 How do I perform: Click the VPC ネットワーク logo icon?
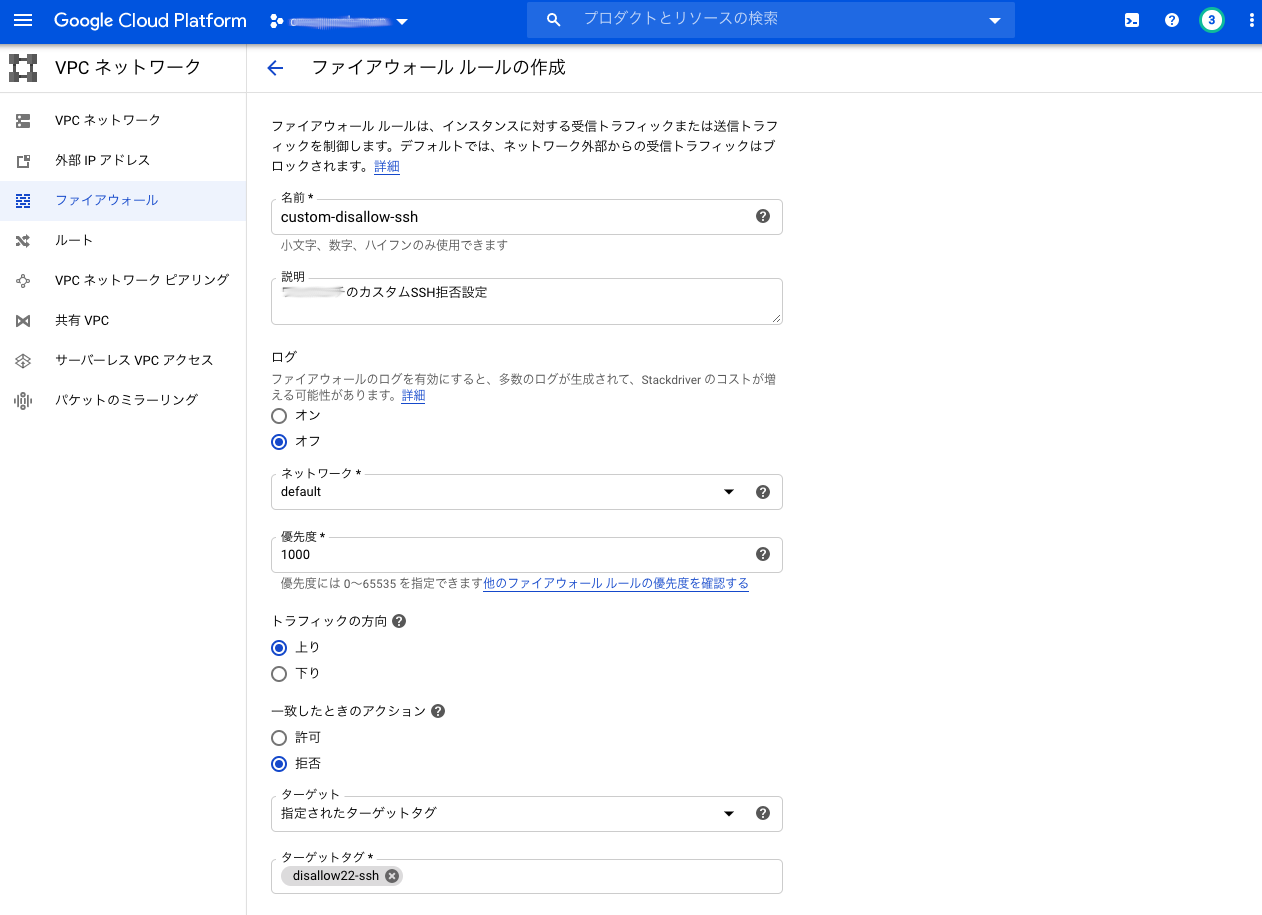coord(22,67)
